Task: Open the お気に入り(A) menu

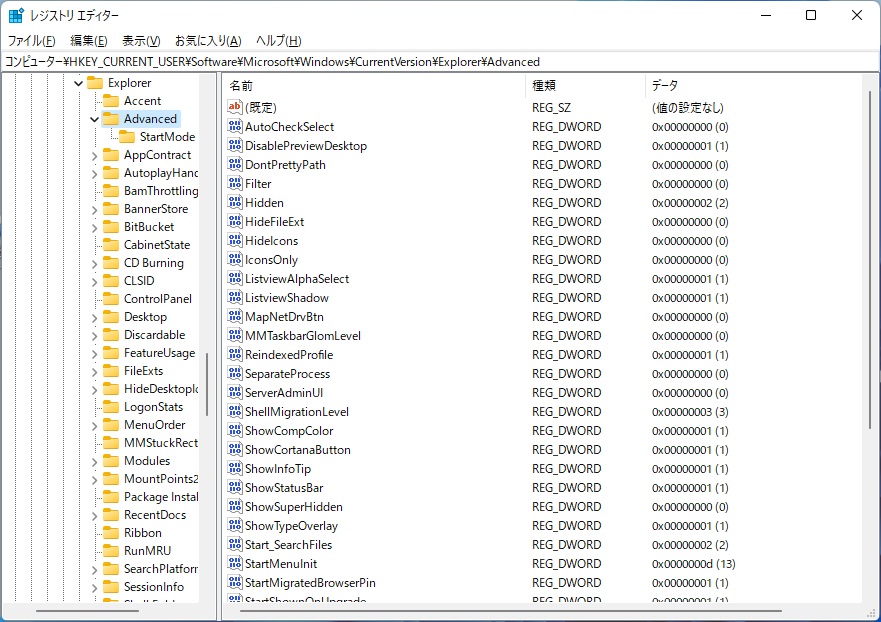Action: tap(208, 40)
